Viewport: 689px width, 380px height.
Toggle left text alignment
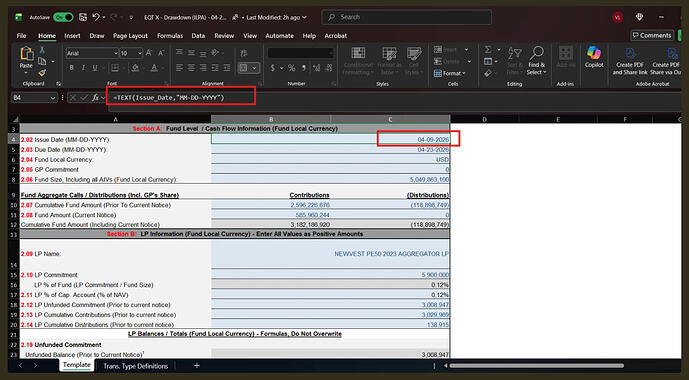point(179,68)
